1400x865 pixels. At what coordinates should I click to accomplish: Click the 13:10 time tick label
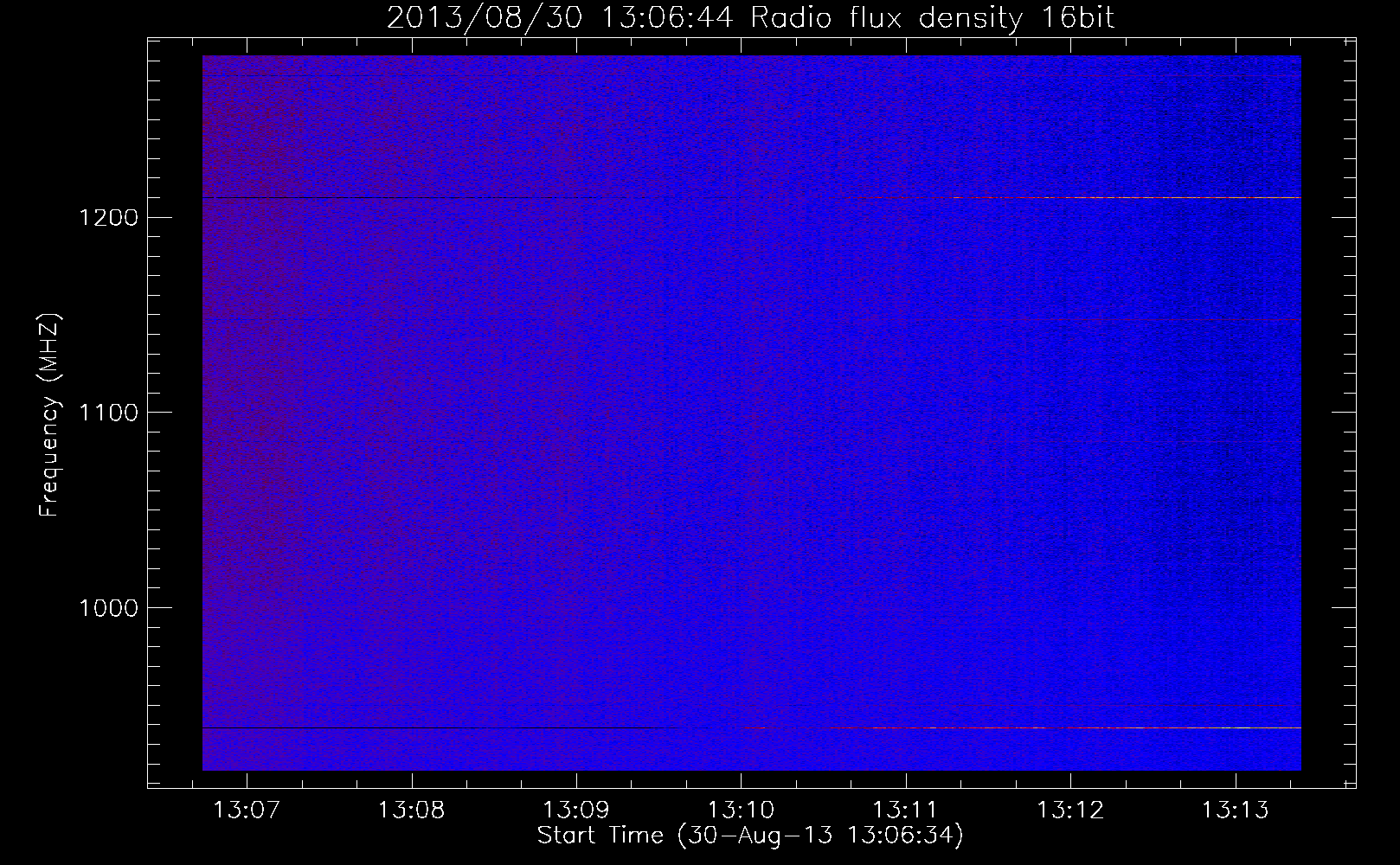[x=742, y=811]
